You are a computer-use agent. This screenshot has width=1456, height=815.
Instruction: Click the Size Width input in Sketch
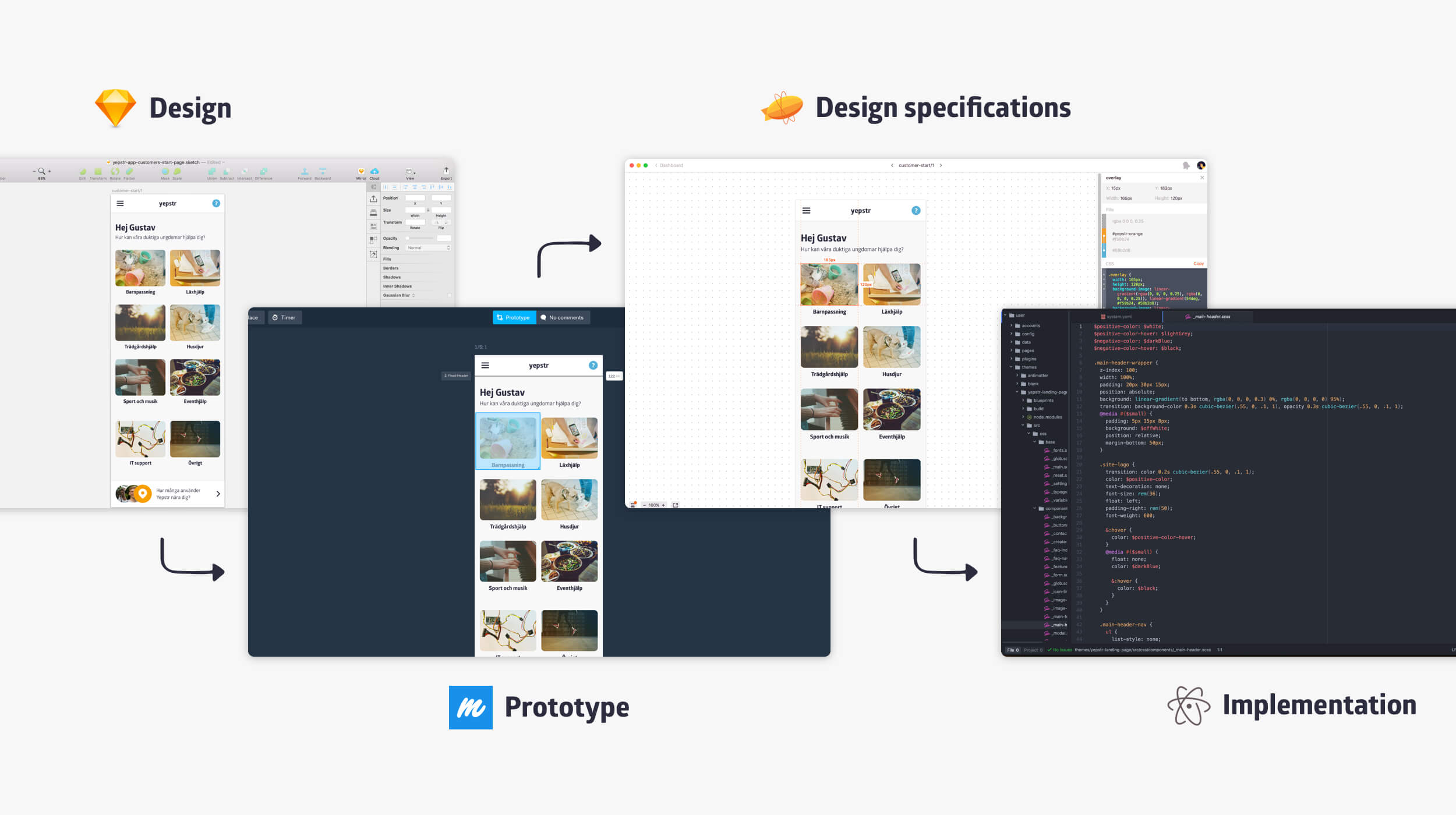[x=415, y=210]
